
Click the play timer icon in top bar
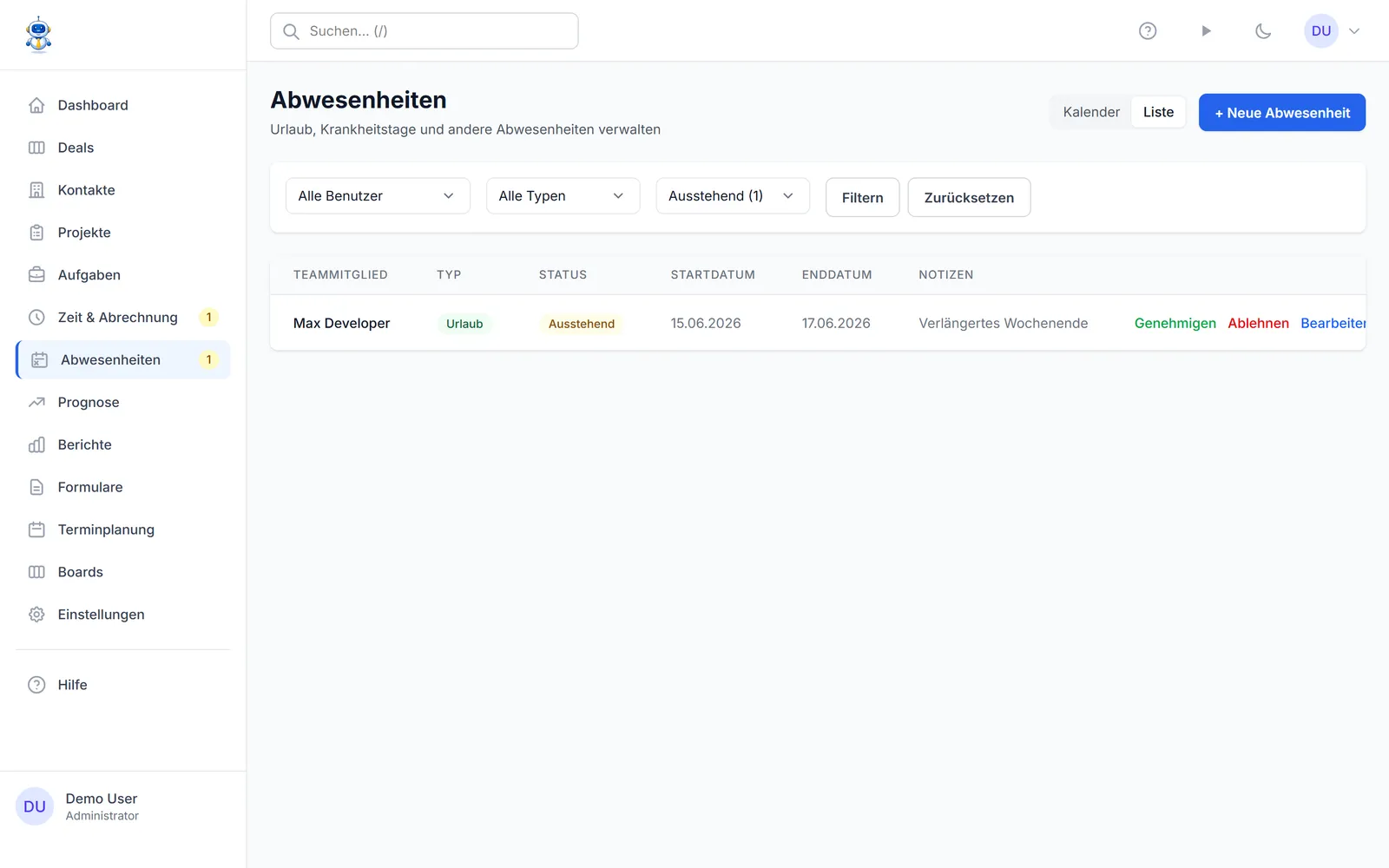coord(1206,31)
